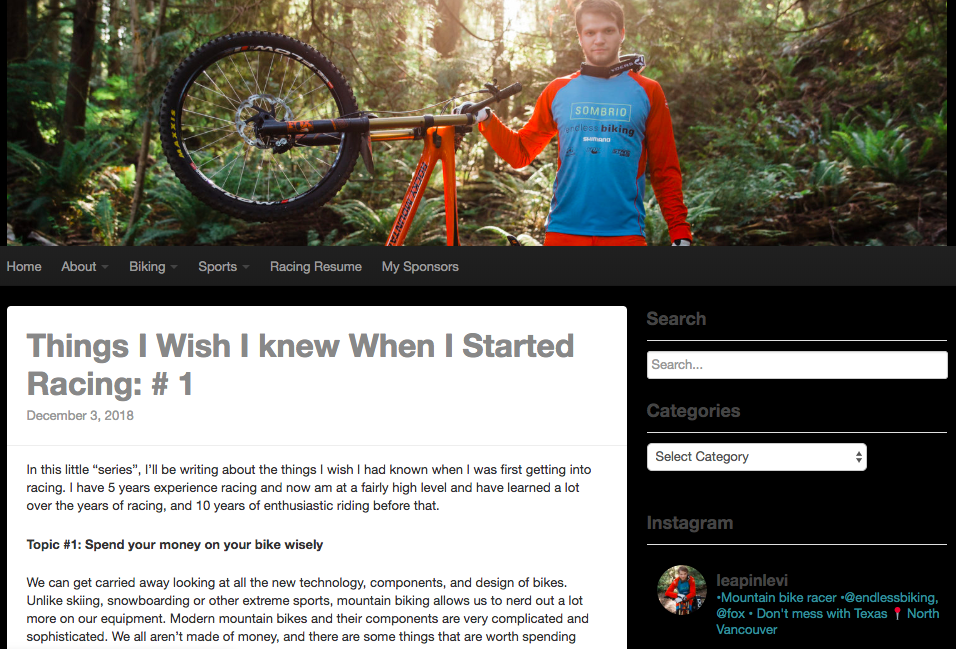Image resolution: width=956 pixels, height=649 pixels.
Task: Click the header image of the biker
Action: click(x=478, y=123)
